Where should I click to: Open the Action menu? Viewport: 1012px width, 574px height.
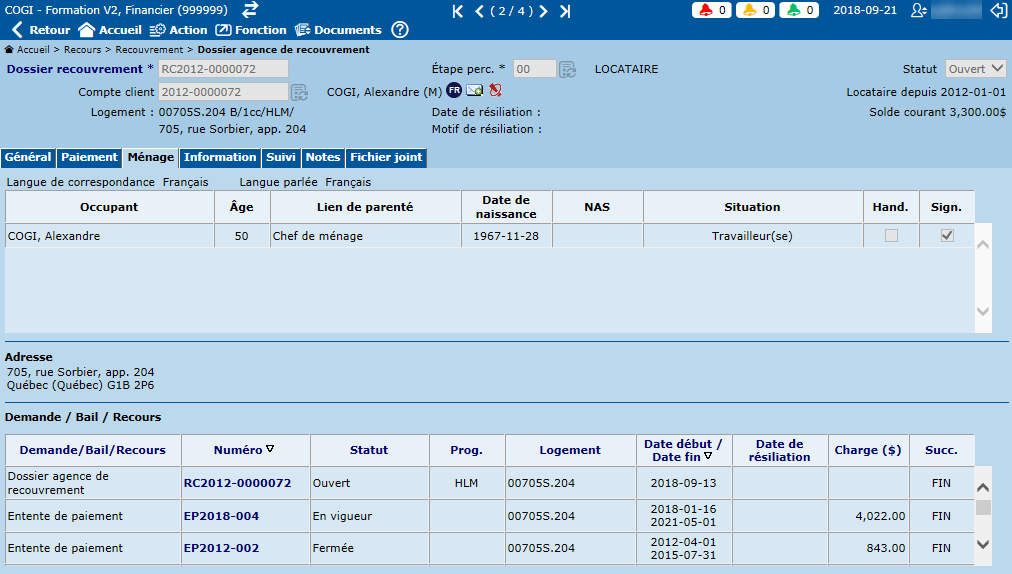tap(180, 30)
